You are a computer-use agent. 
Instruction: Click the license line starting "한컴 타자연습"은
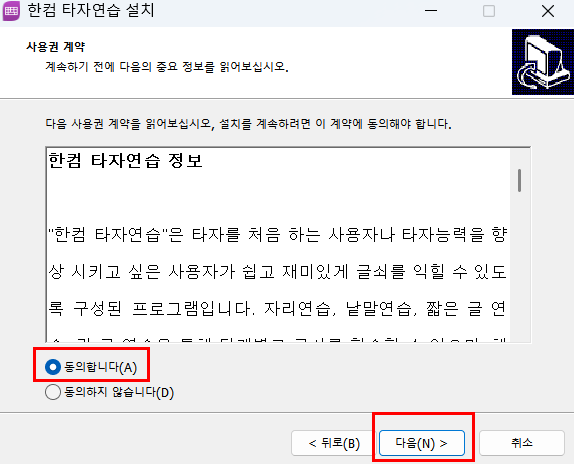(277, 235)
